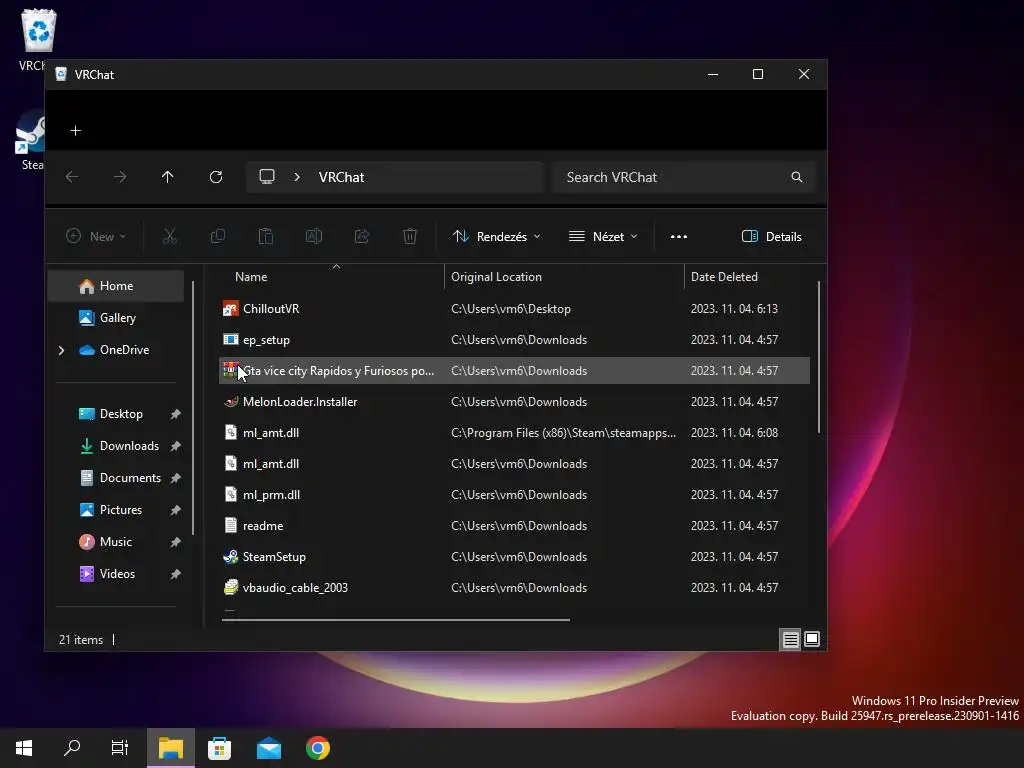Select the SteamSetup file
This screenshot has width=1024, height=768.
514,557
